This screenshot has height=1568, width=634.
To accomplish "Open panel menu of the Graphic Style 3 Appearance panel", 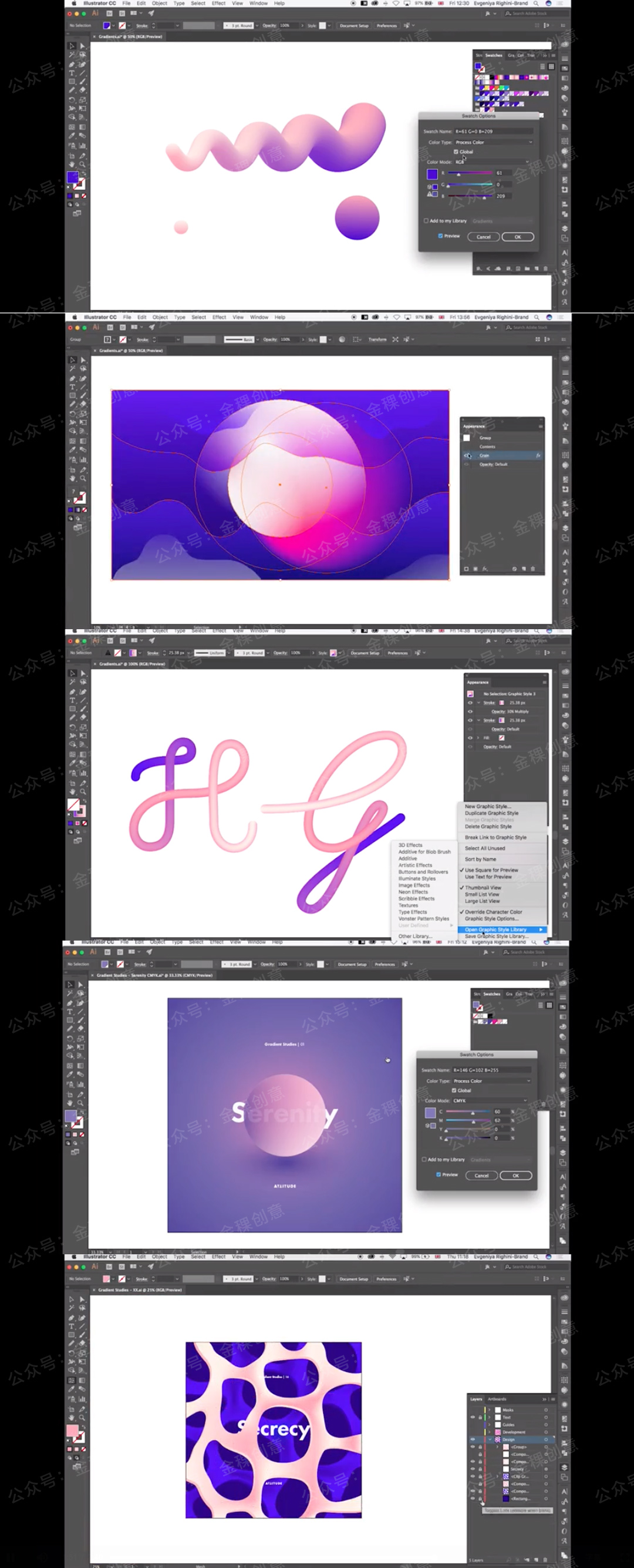I will tap(544, 681).
